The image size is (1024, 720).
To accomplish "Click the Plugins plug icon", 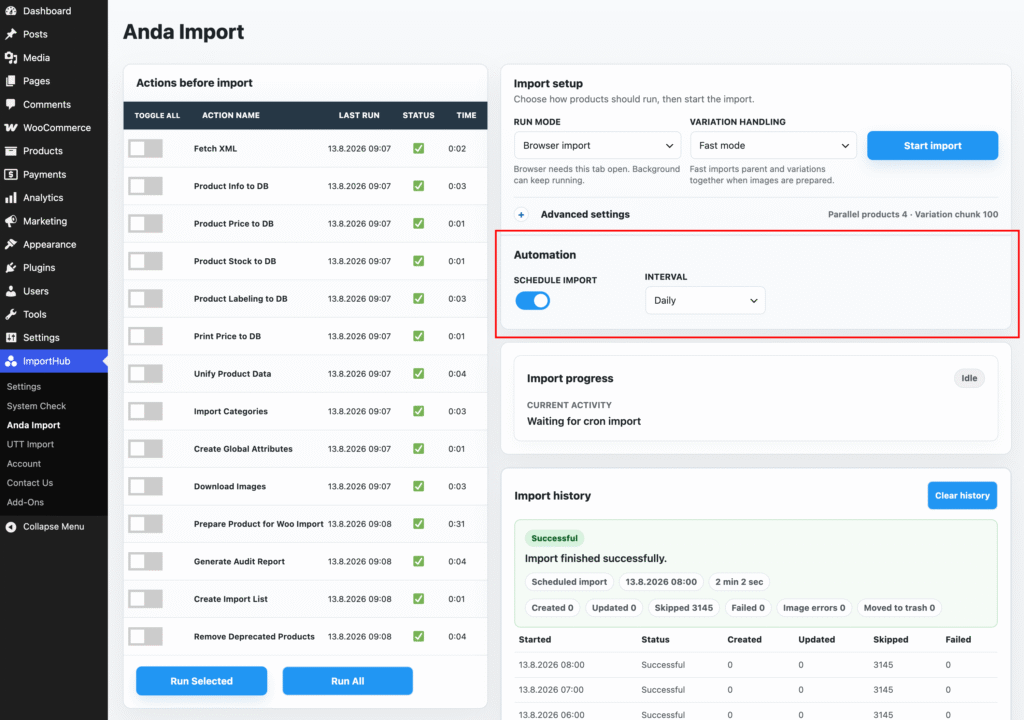I will (11, 267).
